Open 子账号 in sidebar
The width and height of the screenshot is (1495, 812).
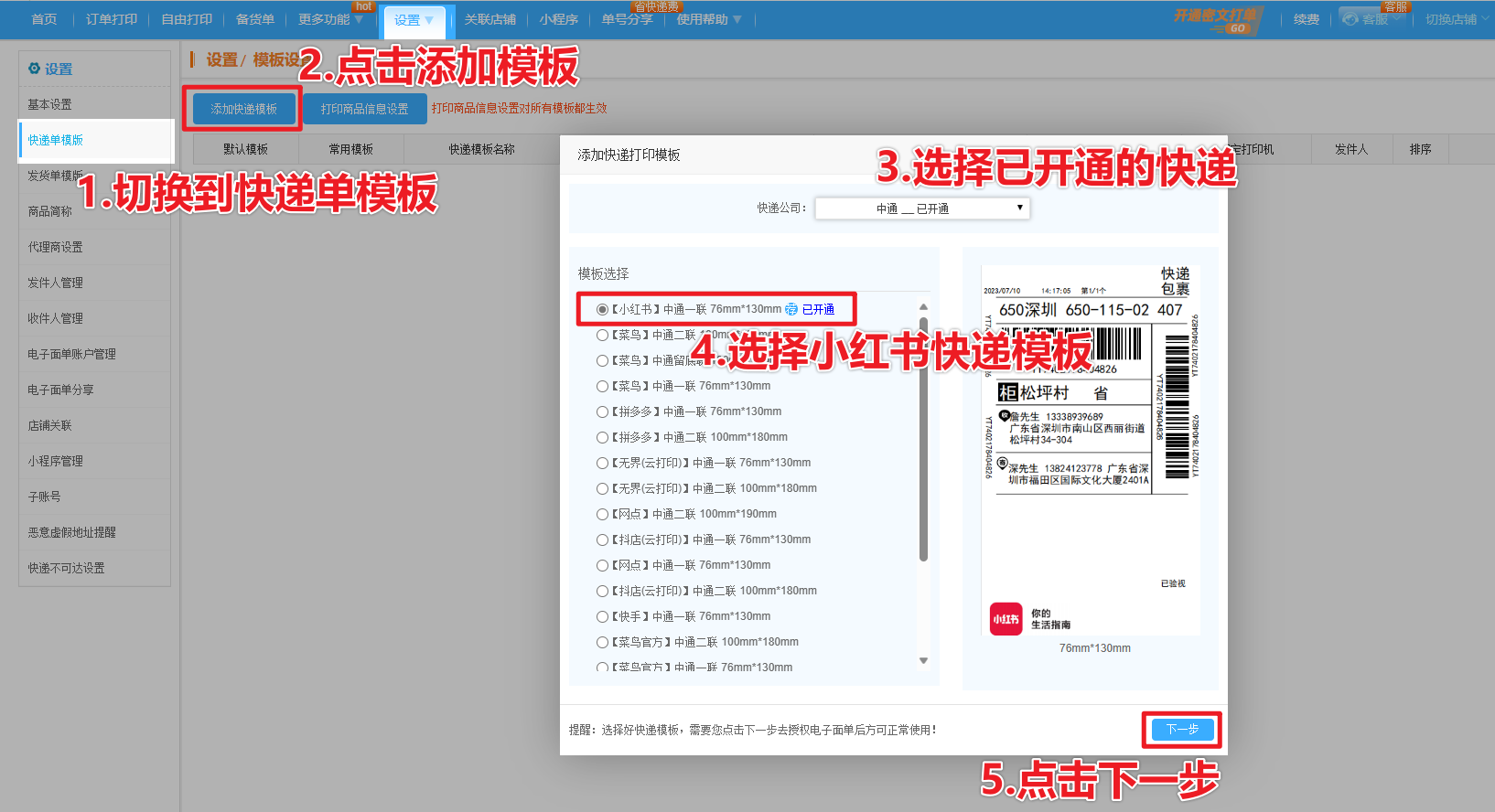tap(94, 497)
